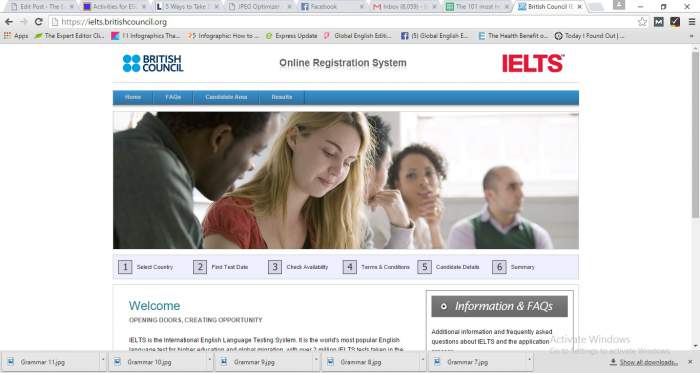This screenshot has height=373, width=700.
Task: Open the Expert Editor bookmark
Action: (69, 36)
